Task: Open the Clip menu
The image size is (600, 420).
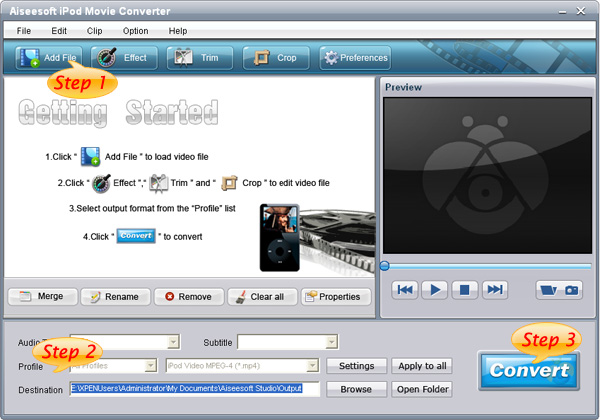Action: [x=94, y=31]
